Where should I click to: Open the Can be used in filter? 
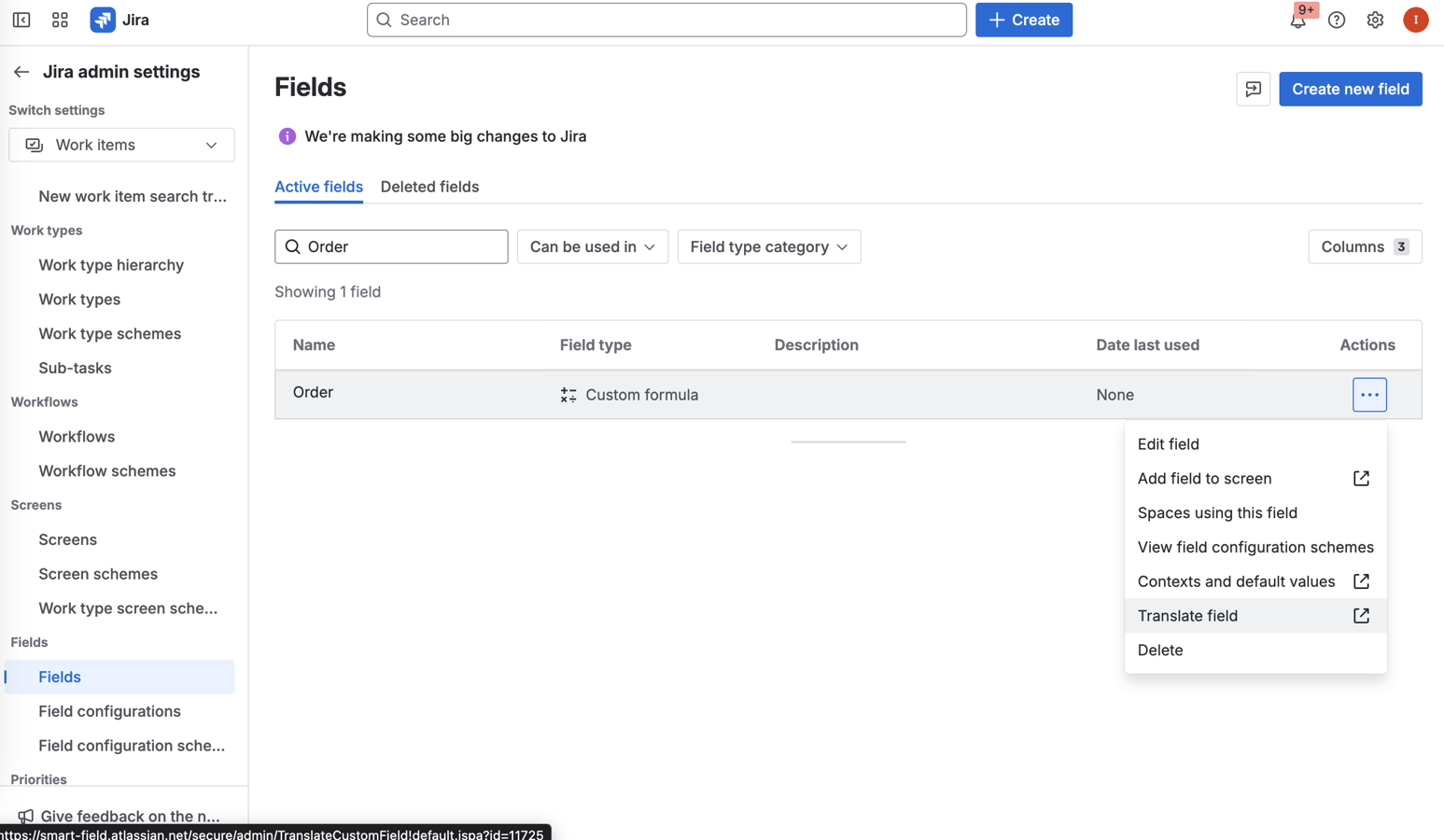point(592,246)
